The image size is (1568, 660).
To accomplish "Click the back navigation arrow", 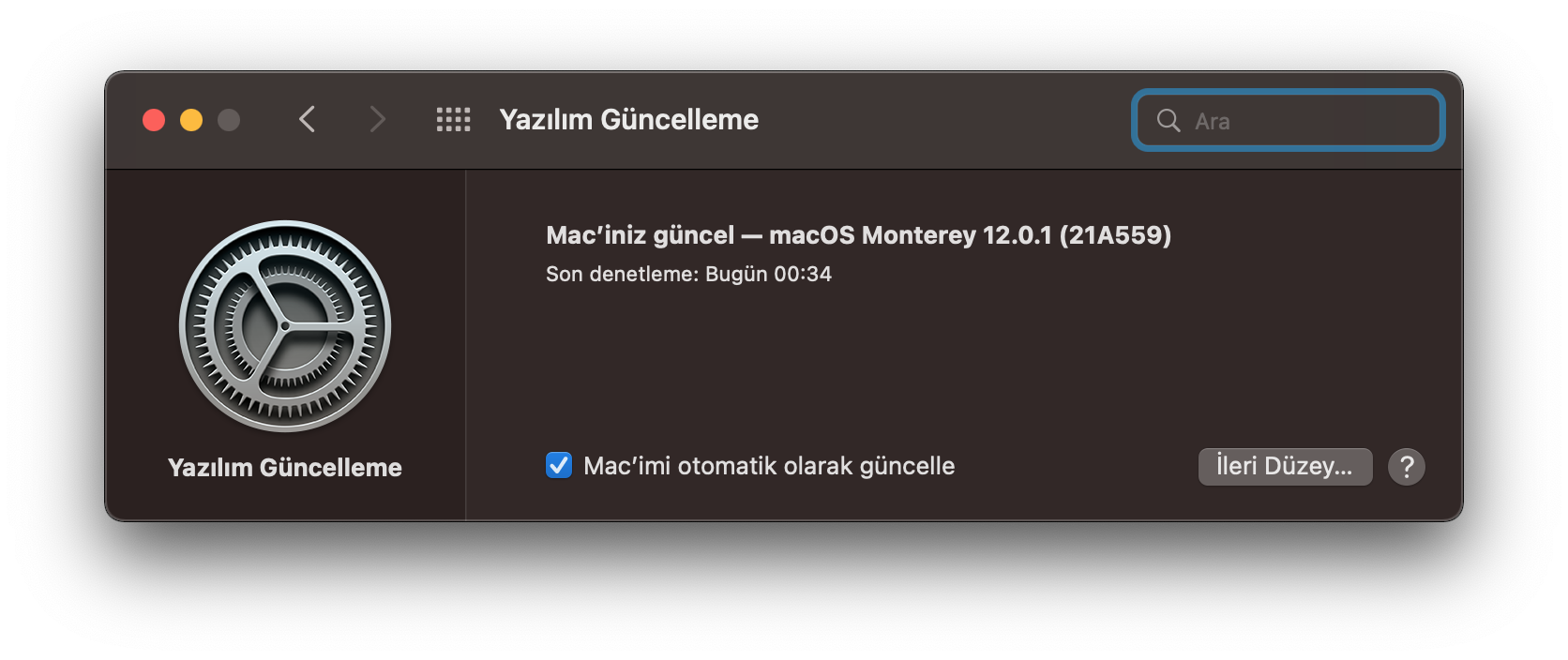I will point(307,120).
